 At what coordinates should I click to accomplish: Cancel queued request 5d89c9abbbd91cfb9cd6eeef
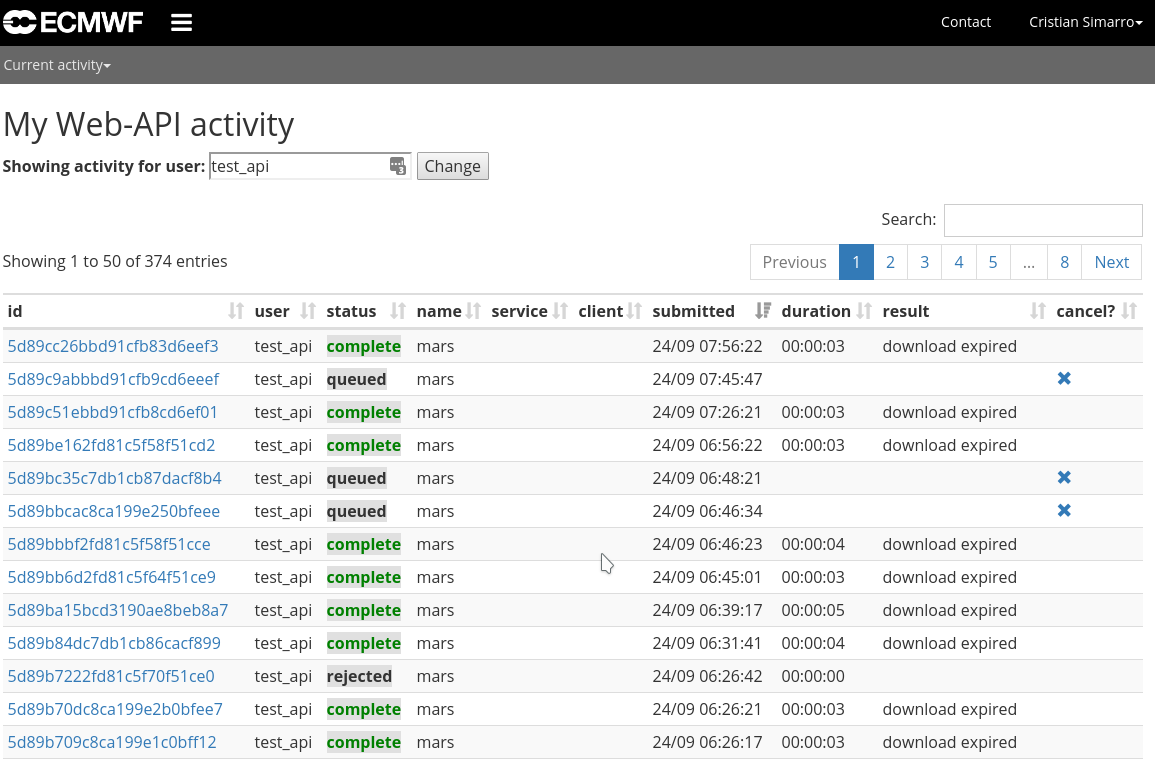[x=1064, y=379]
